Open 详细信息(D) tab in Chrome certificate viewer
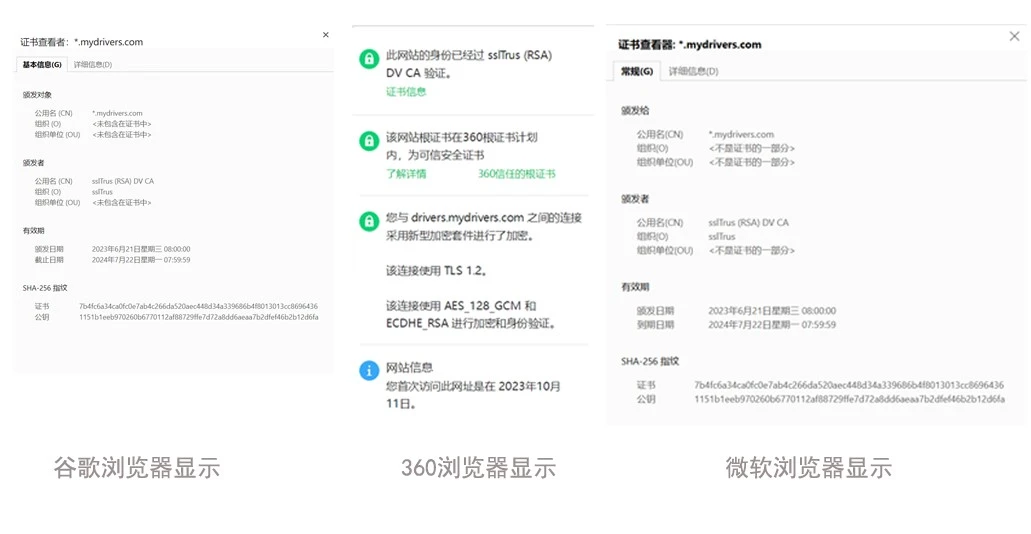The width and height of the screenshot is (1031, 534). pos(93,64)
